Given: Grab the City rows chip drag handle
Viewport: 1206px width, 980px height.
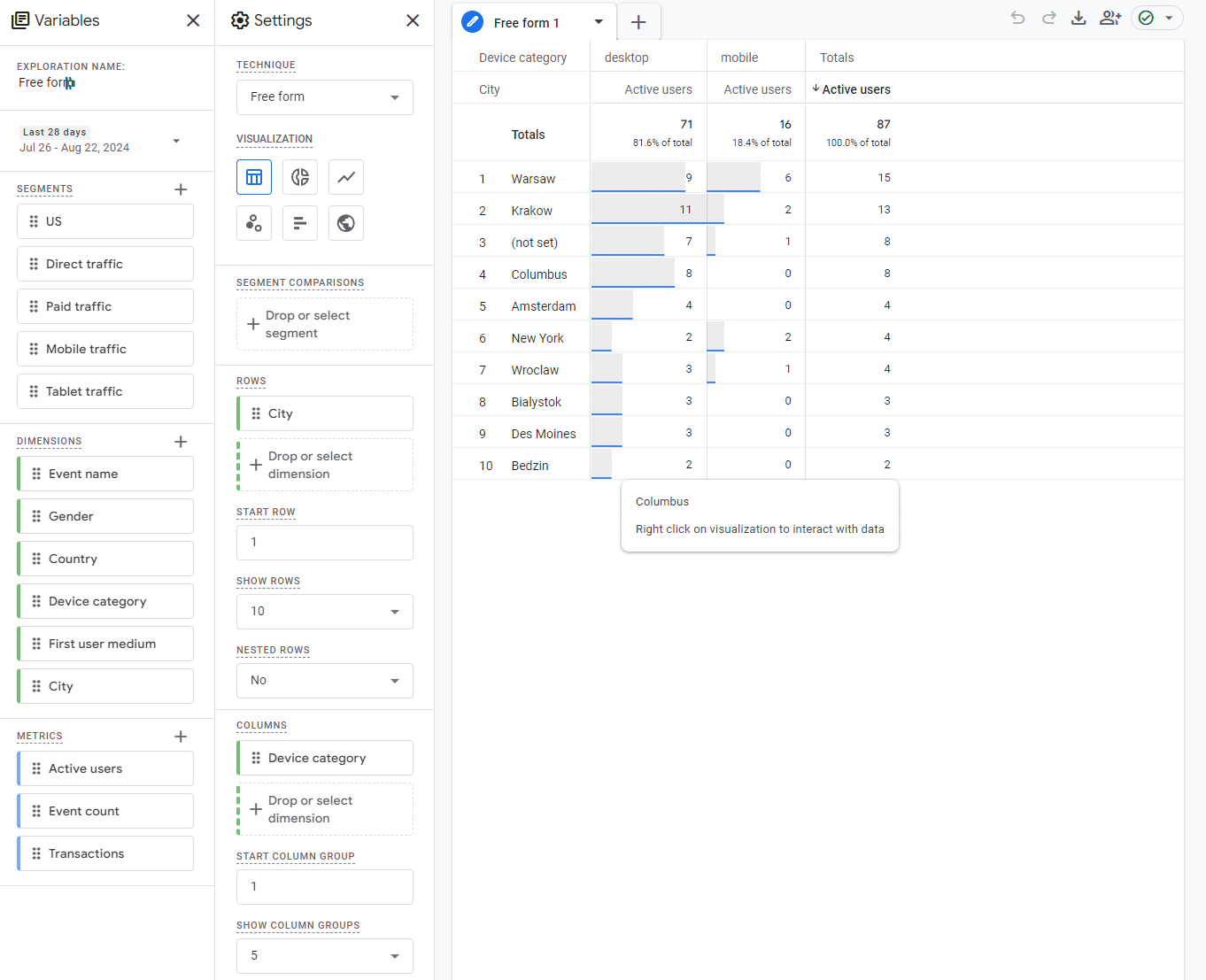Looking at the screenshot, I should click(x=256, y=413).
